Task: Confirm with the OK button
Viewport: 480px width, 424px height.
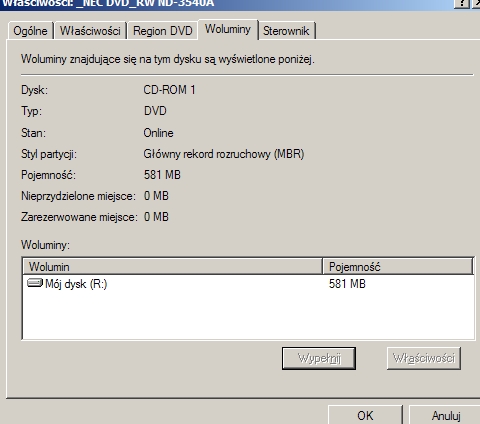Action: [x=365, y=415]
